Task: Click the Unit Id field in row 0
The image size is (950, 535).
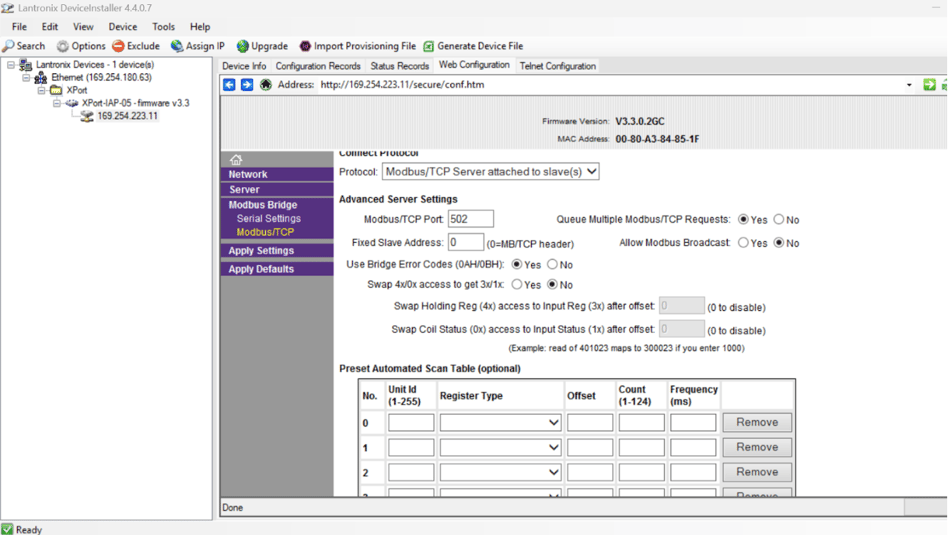Action: pos(411,422)
